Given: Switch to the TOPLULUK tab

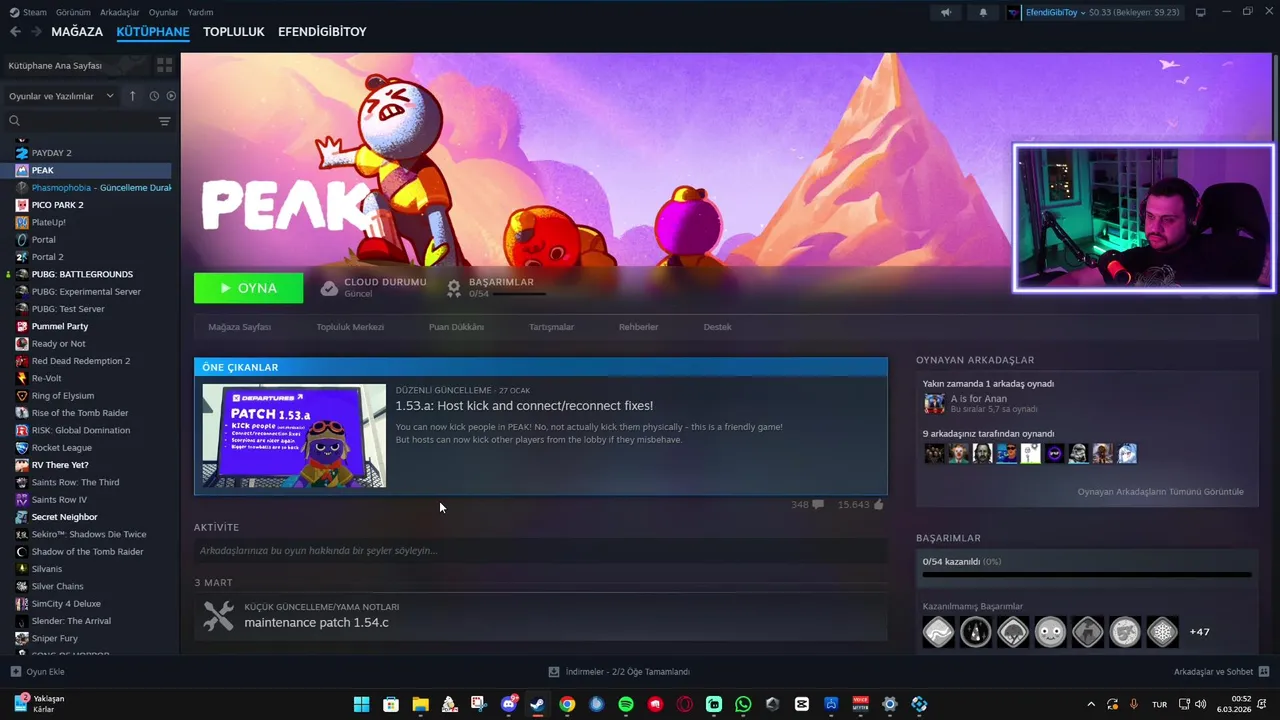Looking at the screenshot, I should 233,32.
